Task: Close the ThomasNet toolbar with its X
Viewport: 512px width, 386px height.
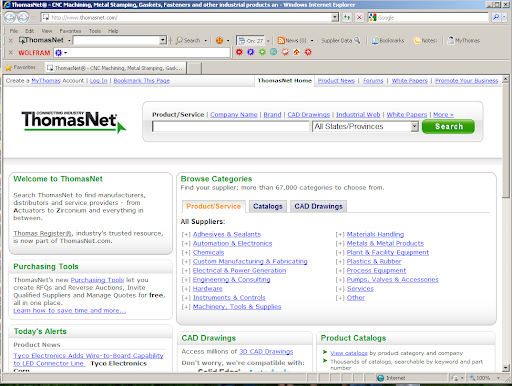Action: [x=11, y=40]
